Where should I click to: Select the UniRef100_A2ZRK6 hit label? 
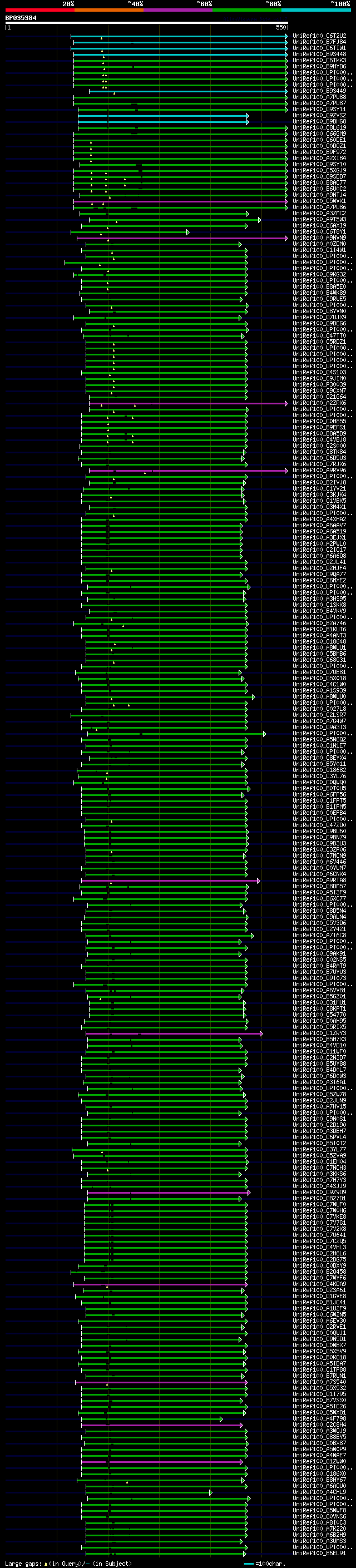tap(319, 403)
